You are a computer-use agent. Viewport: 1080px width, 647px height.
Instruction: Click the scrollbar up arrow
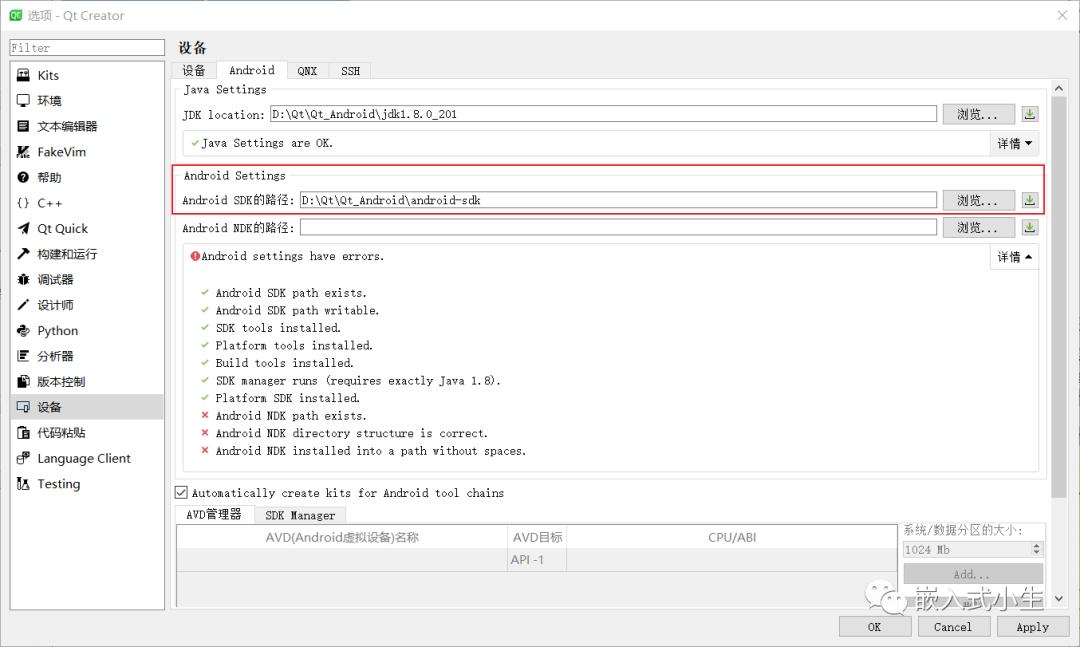click(1059, 88)
